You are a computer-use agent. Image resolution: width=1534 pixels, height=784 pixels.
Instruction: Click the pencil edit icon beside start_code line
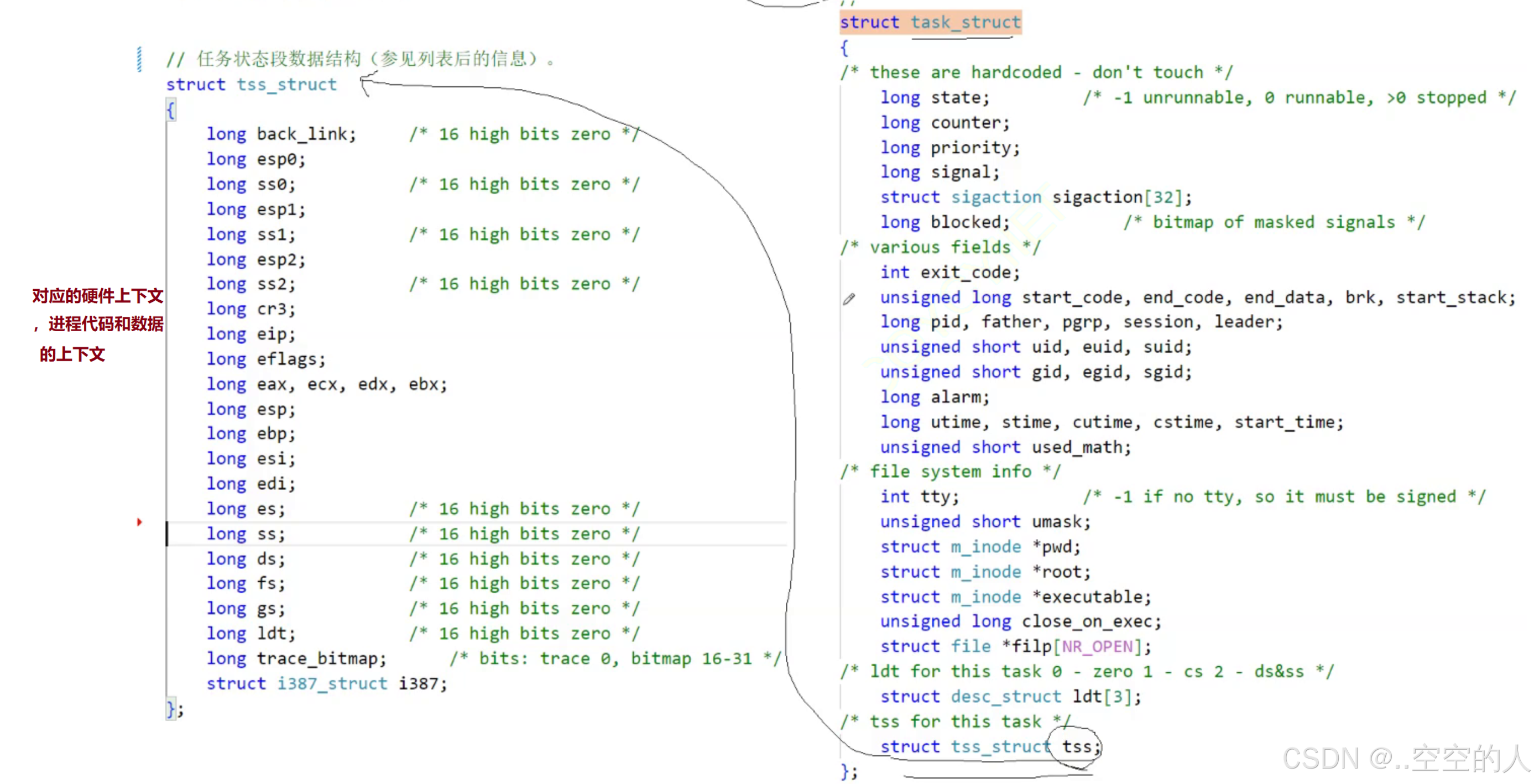point(849,299)
